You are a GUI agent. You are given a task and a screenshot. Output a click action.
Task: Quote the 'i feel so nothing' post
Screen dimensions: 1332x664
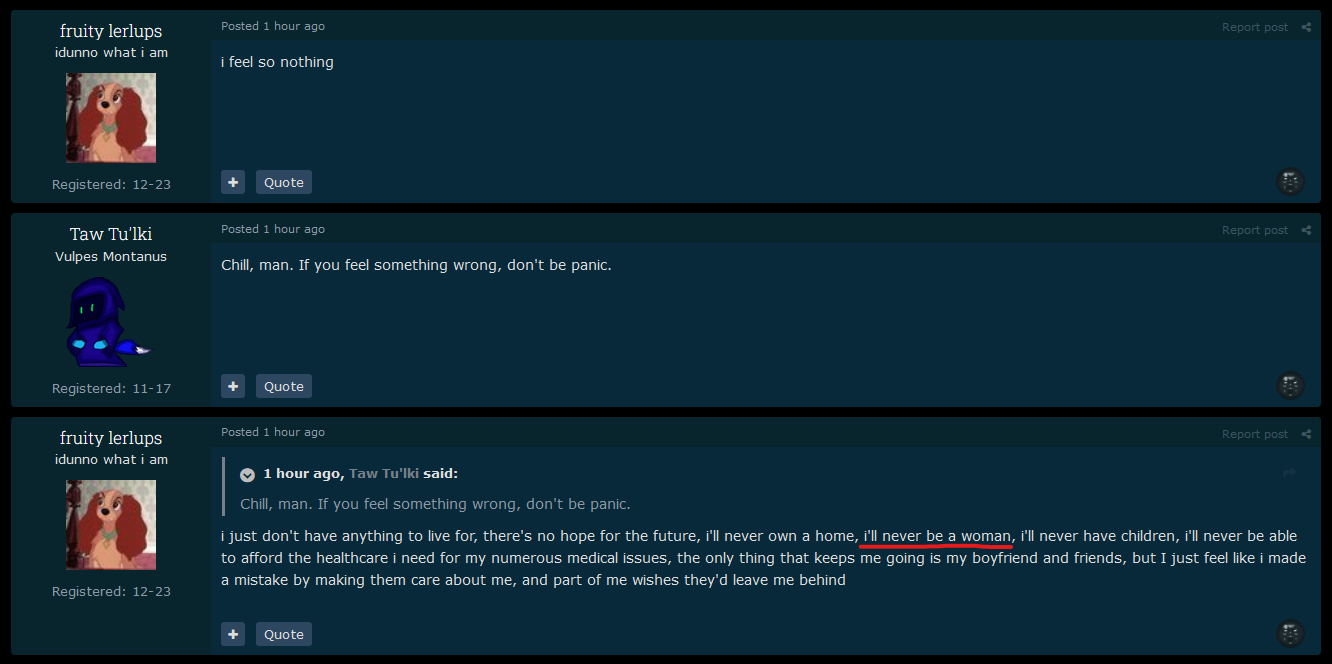(284, 182)
